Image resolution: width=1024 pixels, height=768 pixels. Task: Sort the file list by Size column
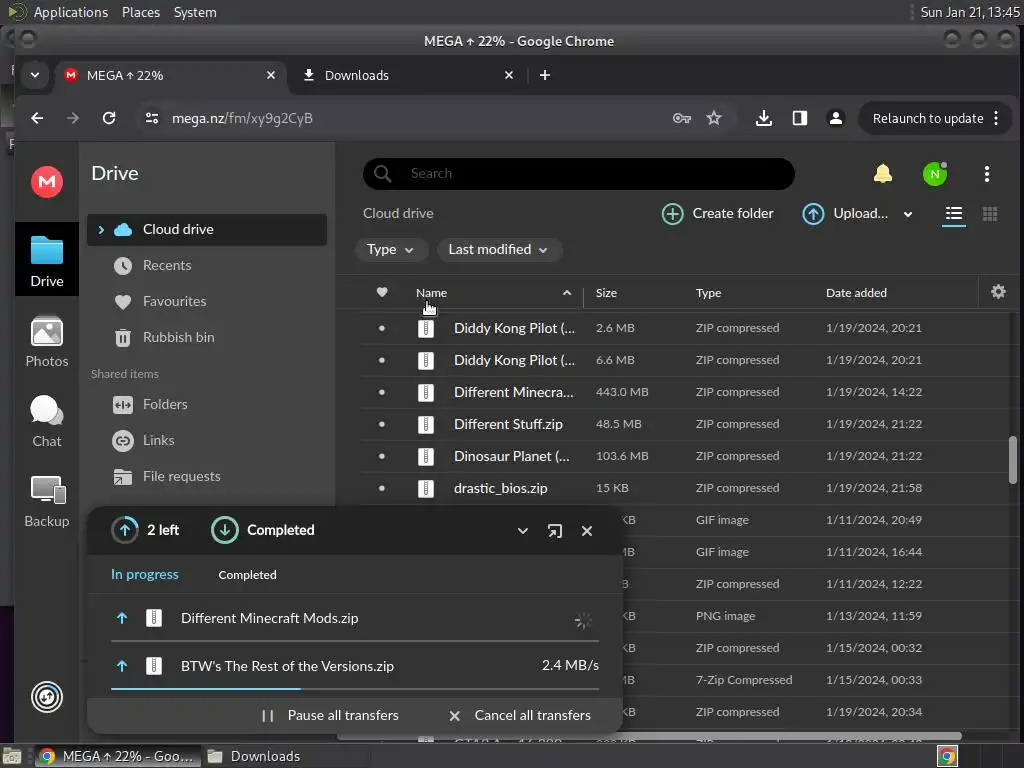pyautogui.click(x=606, y=293)
